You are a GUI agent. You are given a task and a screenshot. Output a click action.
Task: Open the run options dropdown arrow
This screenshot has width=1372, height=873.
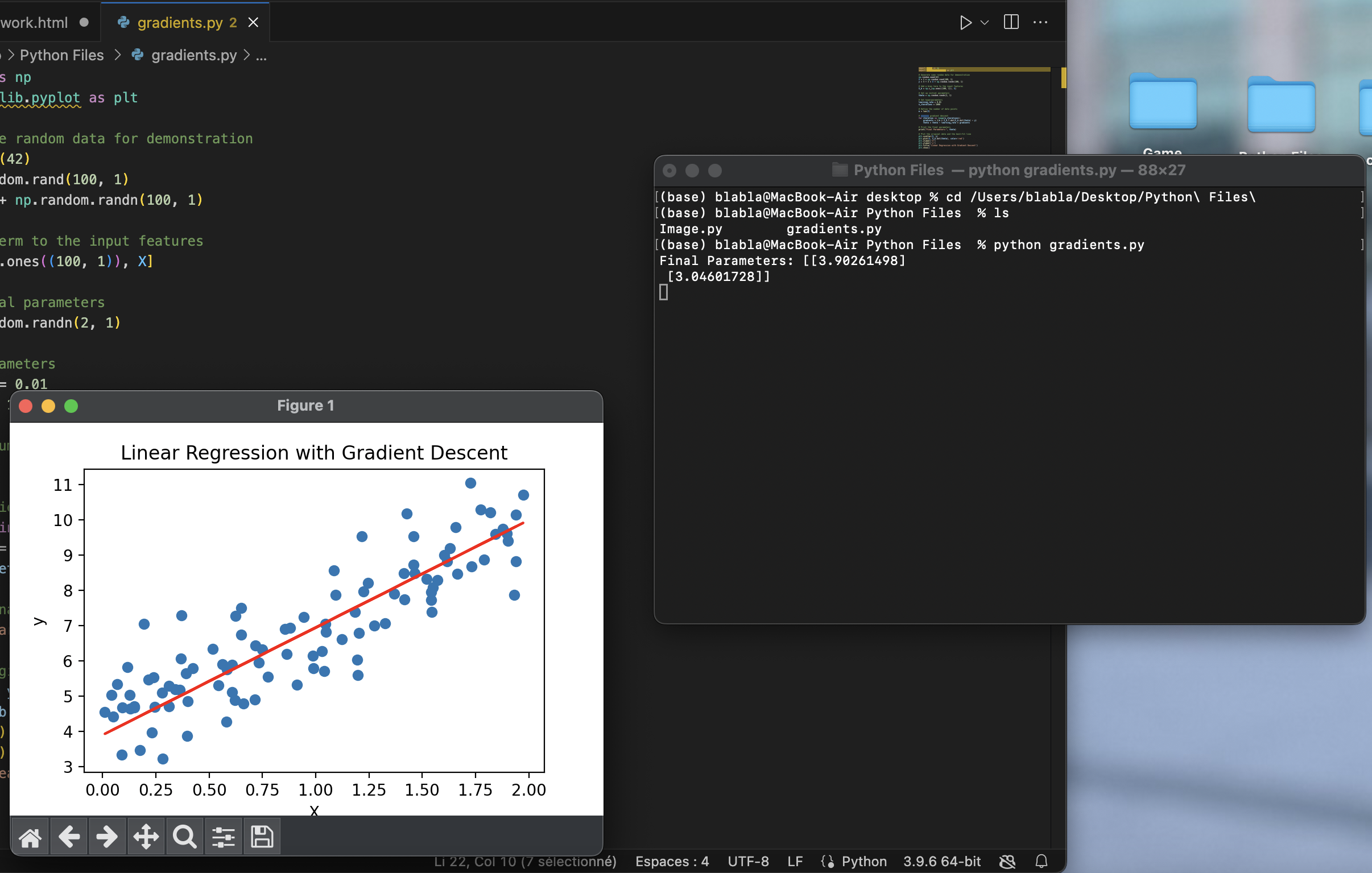tap(985, 23)
